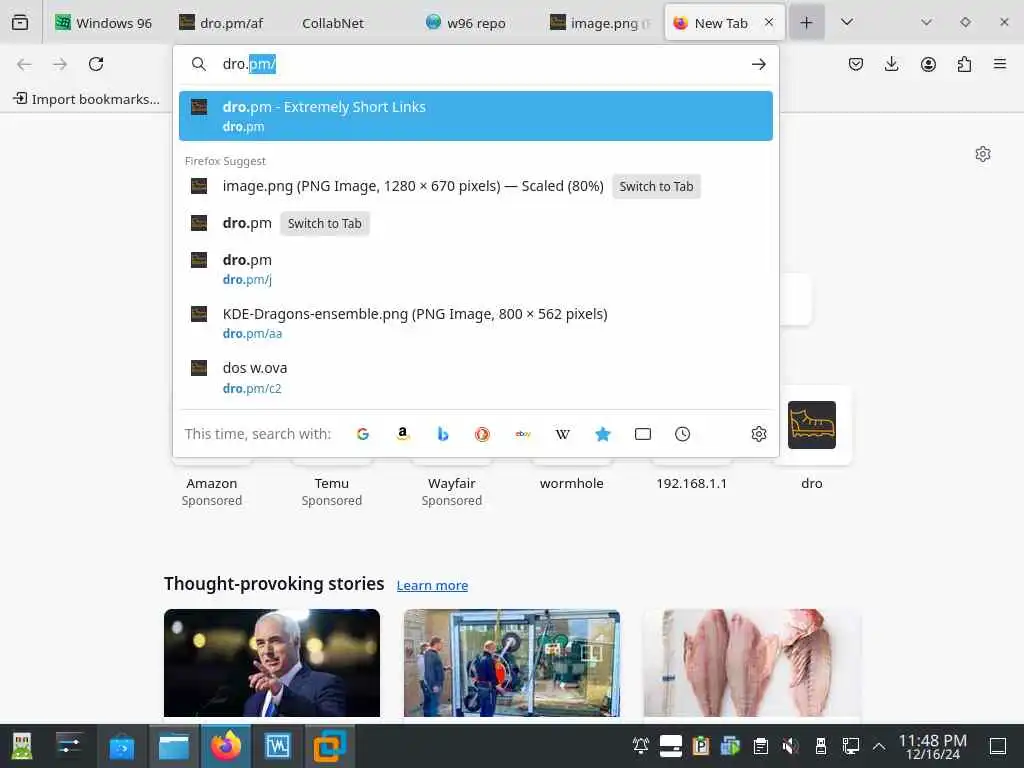This screenshot has height=768, width=1024.
Task: Click the Reload page button
Action: coord(96,64)
